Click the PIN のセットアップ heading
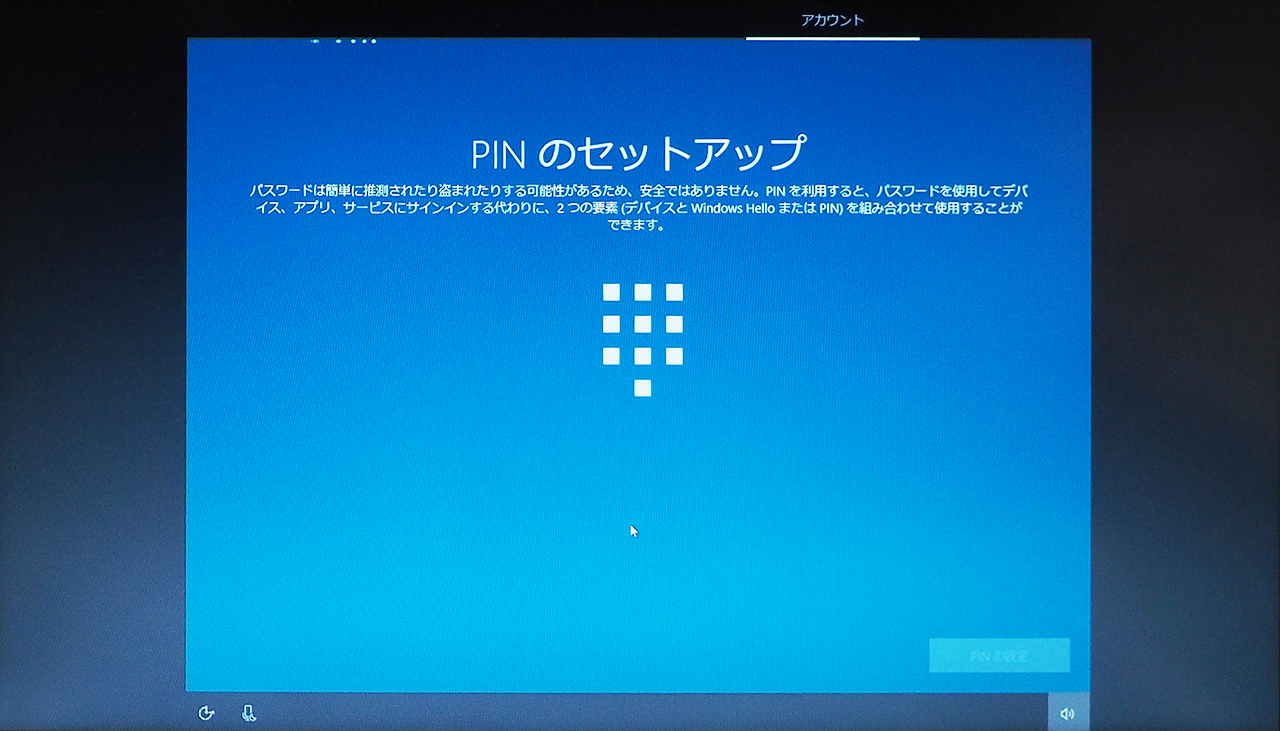1280x731 pixels. [x=638, y=153]
